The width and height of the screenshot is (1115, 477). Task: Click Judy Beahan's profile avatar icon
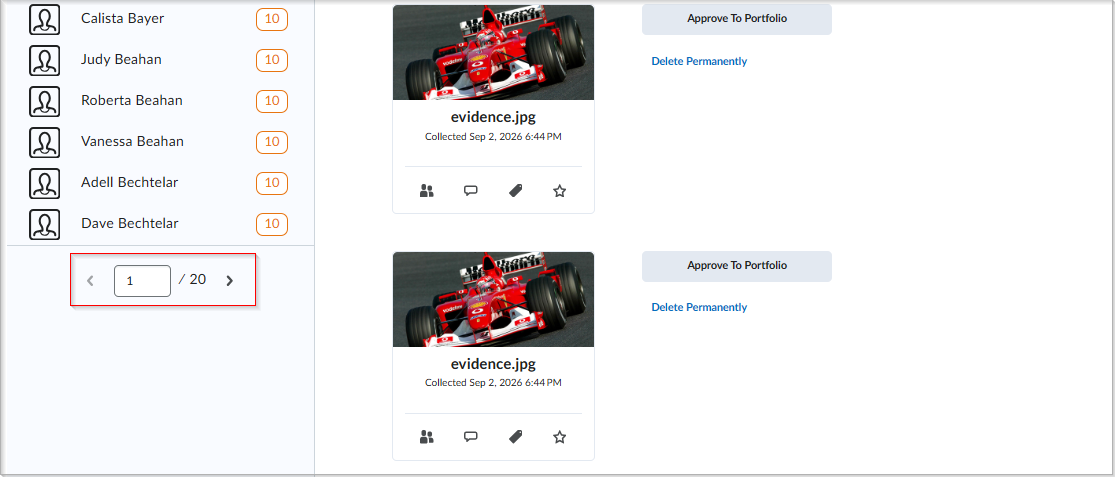pos(44,60)
